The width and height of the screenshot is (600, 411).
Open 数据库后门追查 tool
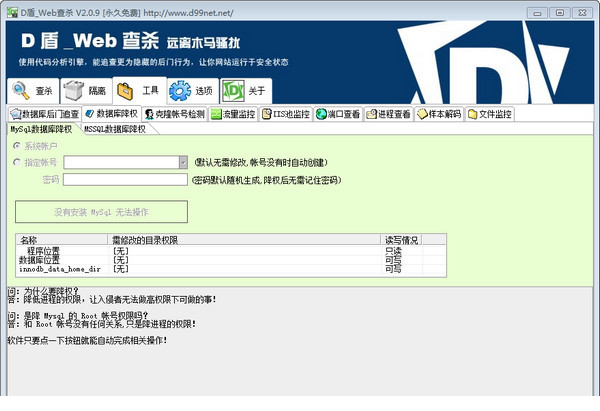pos(45,114)
